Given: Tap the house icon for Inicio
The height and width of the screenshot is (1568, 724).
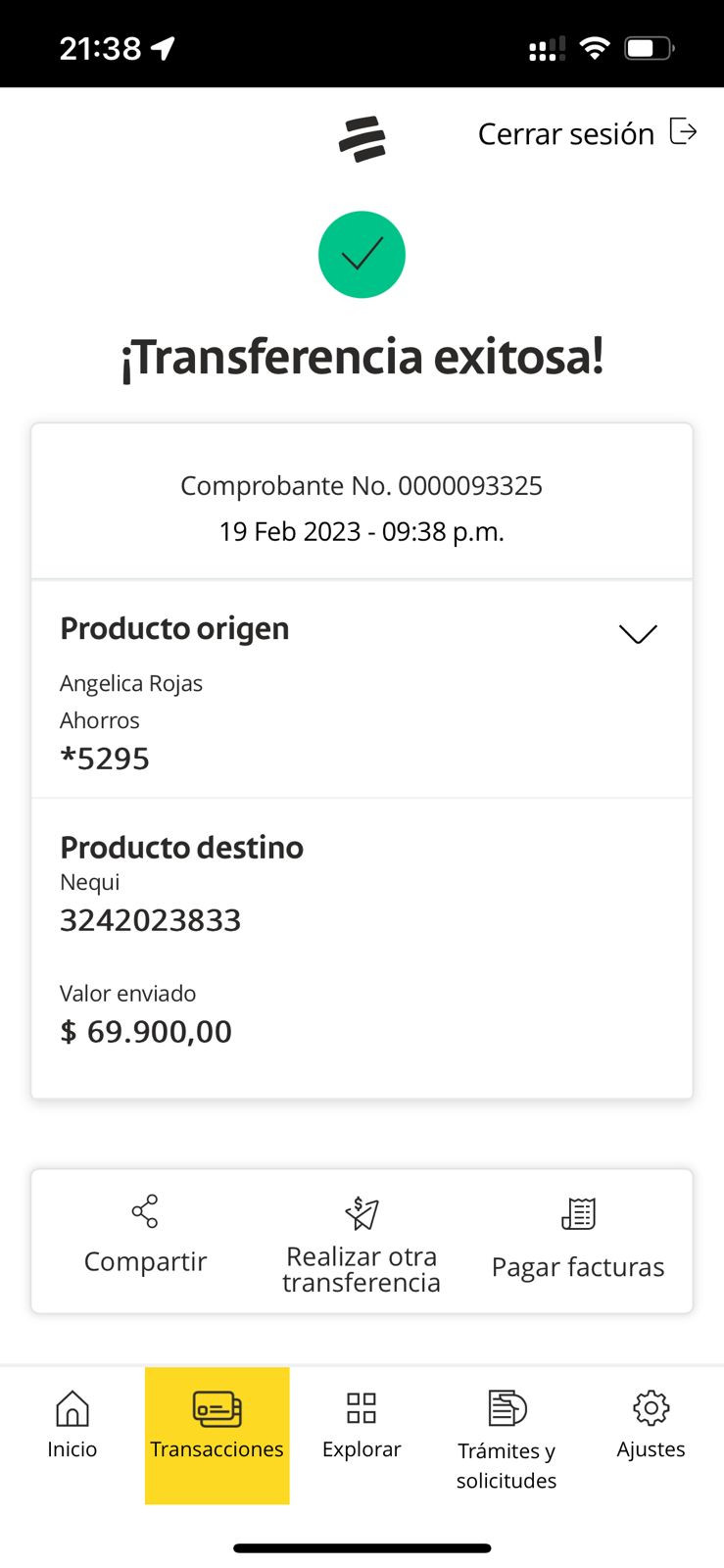Looking at the screenshot, I should point(72,1408).
